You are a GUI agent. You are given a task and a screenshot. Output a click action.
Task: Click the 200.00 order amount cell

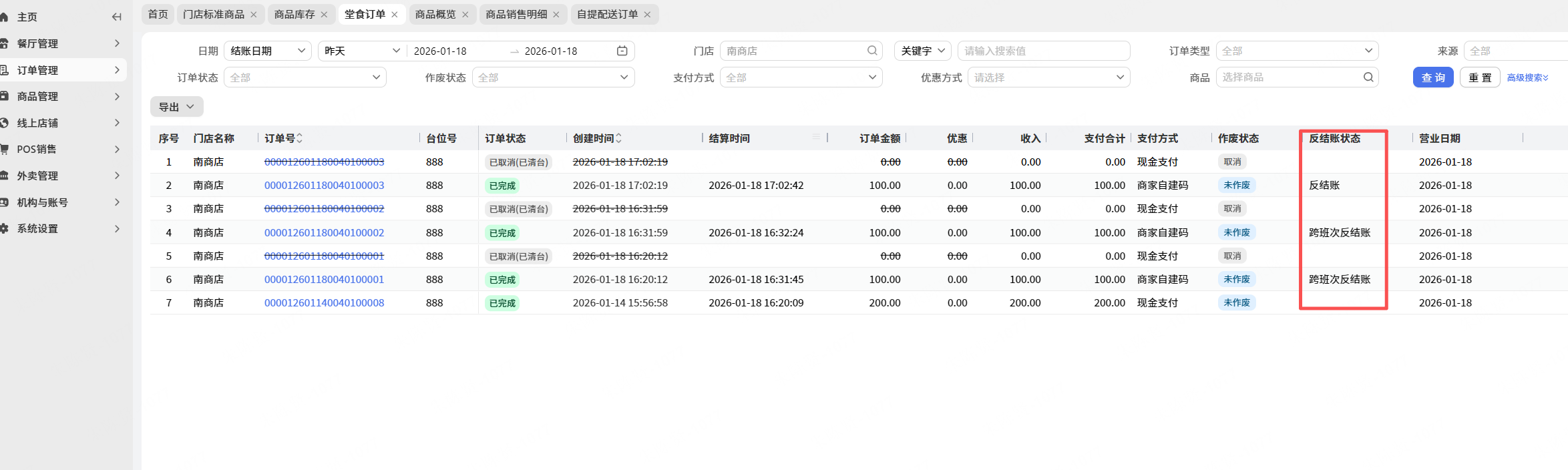(x=885, y=303)
